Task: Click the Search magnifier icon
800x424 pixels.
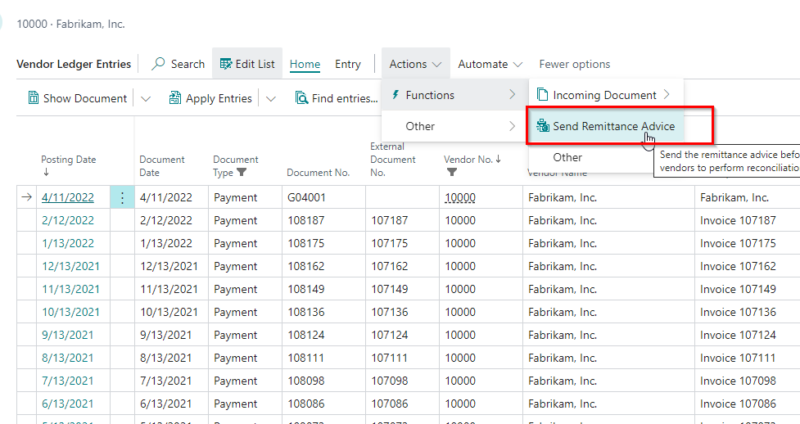Action: coord(159,64)
